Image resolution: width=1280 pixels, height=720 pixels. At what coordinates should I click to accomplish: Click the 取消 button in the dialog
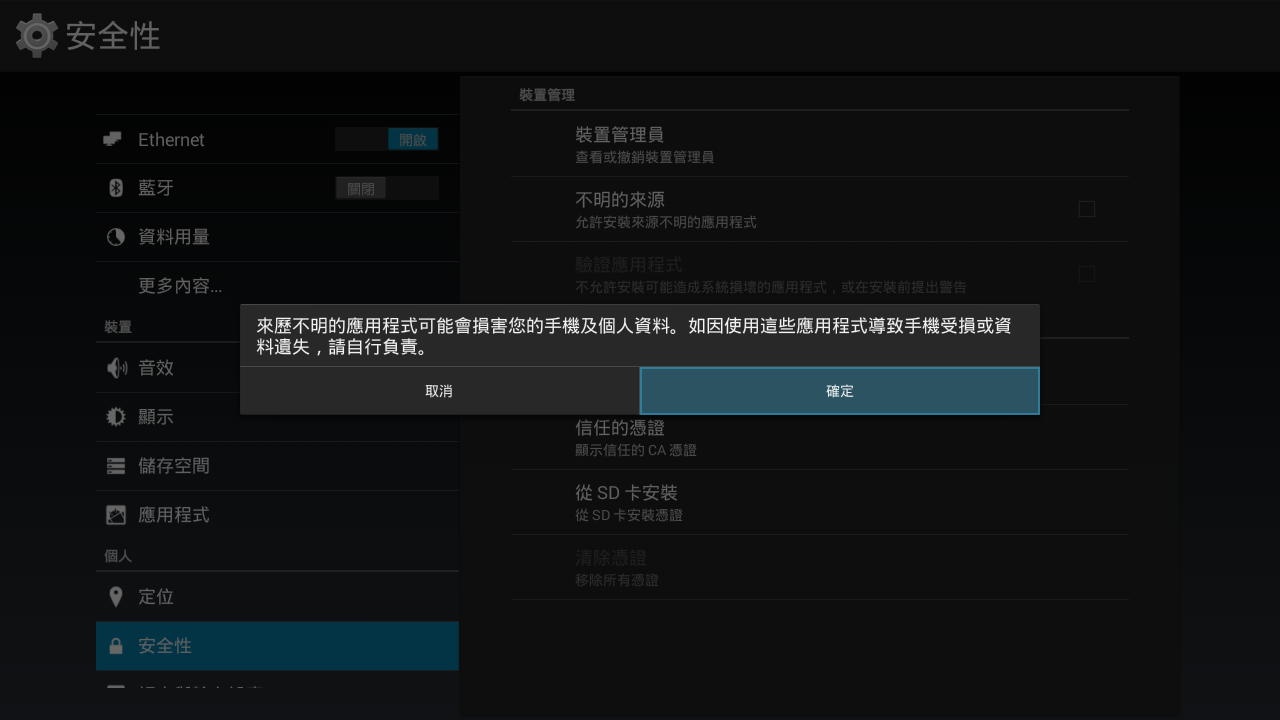click(x=439, y=391)
